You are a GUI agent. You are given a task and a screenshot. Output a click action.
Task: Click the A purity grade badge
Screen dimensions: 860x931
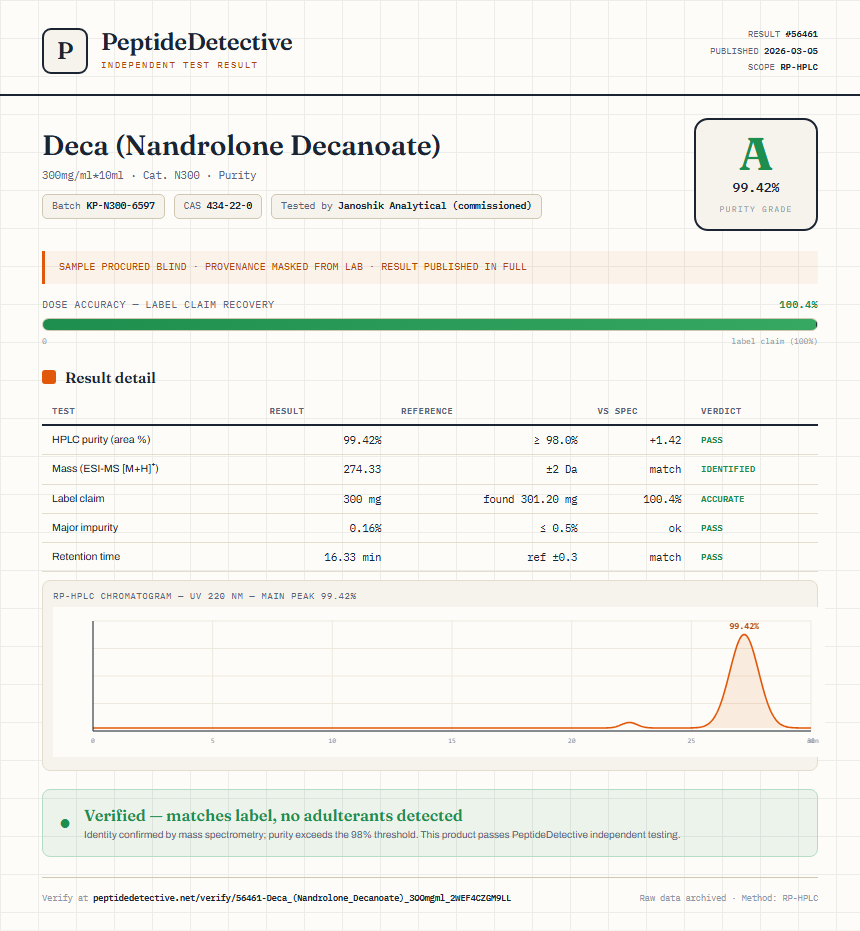(x=755, y=175)
